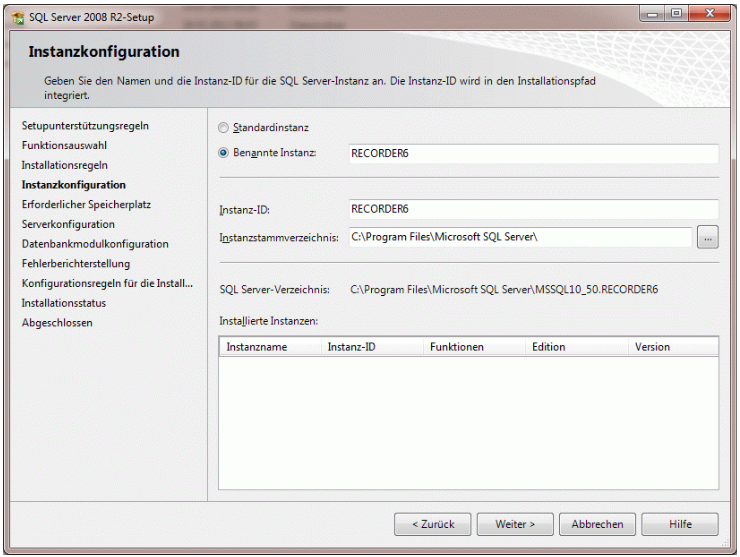Viewport: 740px width, 557px height.
Task: Select the Standardinstanz radio button
Action: click(x=223, y=127)
